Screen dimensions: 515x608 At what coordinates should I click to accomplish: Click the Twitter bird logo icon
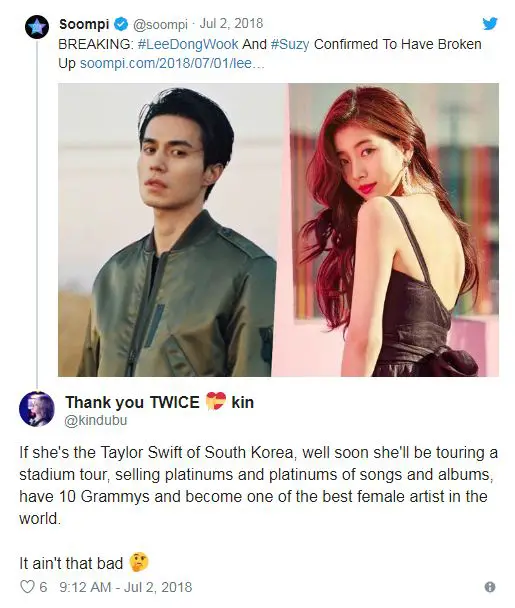point(490,24)
